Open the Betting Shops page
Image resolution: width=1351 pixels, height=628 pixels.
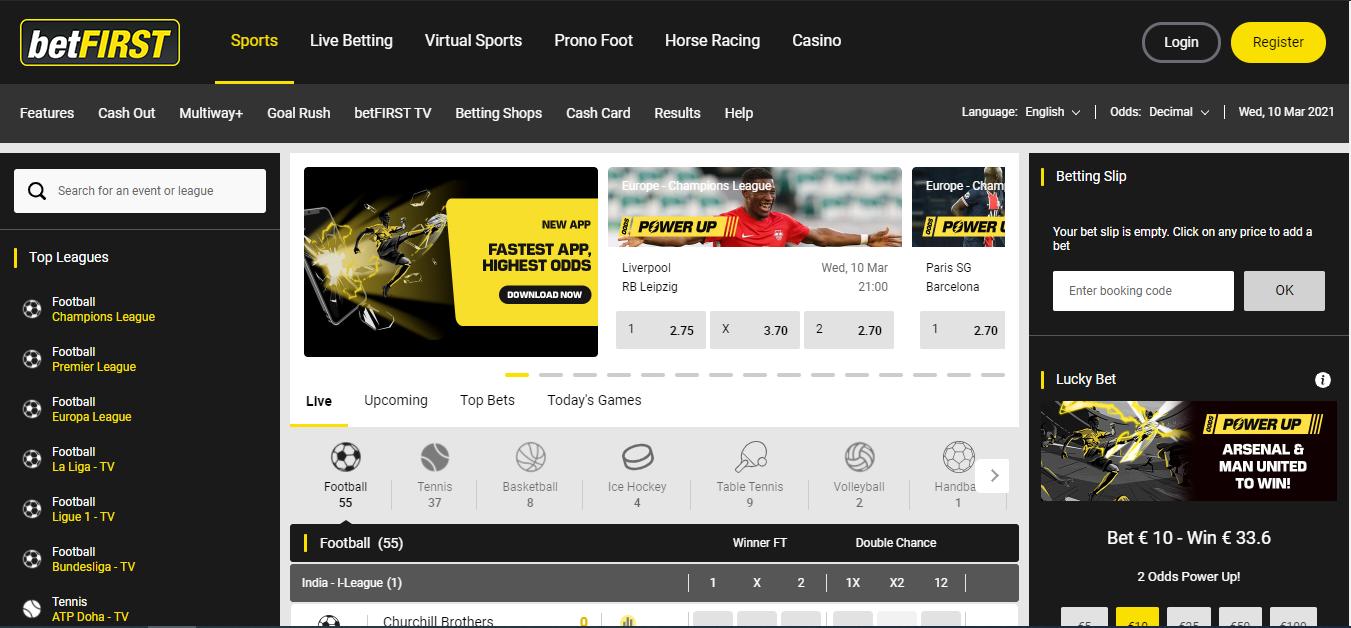[499, 113]
